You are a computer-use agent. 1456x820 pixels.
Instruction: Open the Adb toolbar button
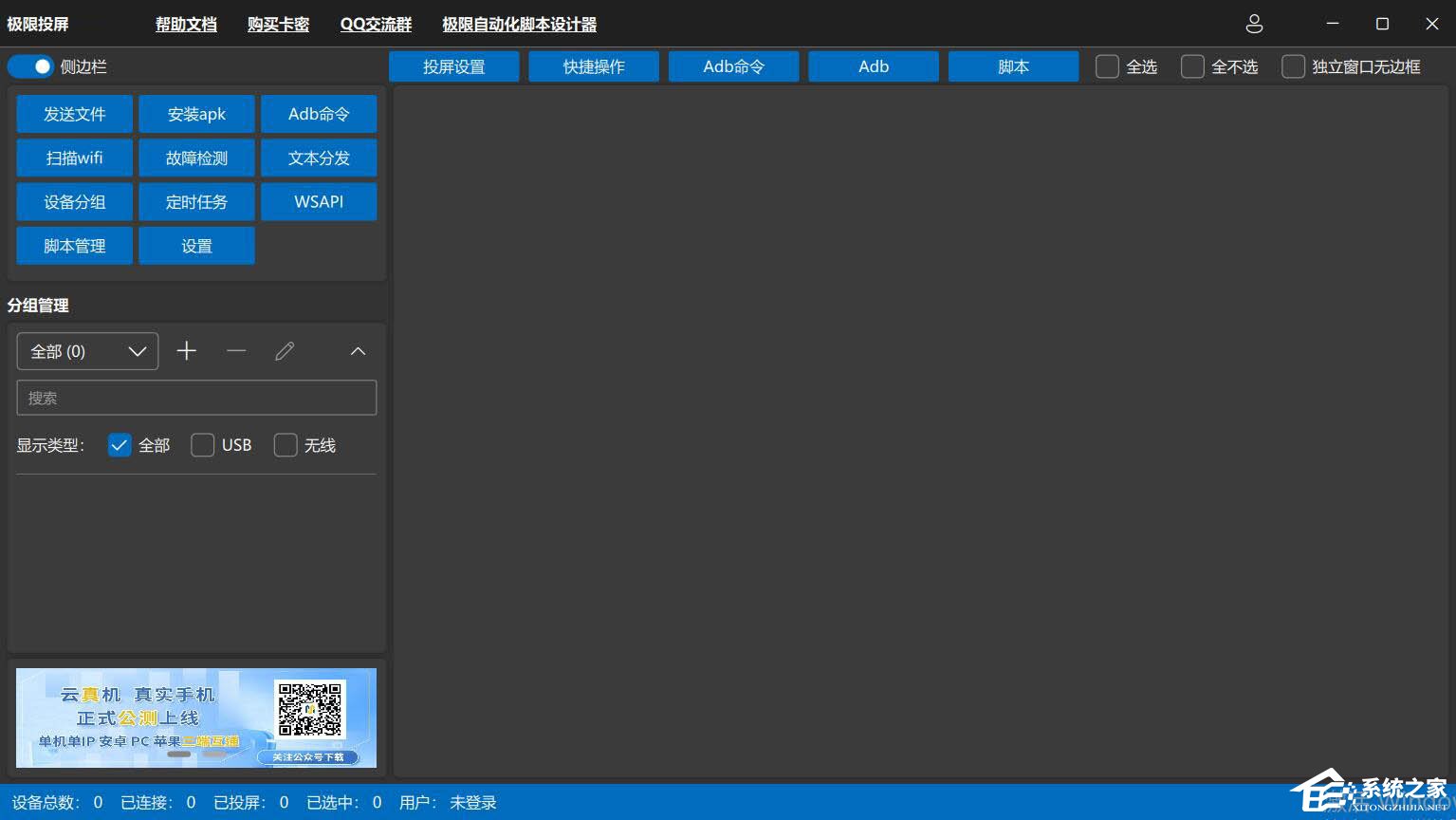pos(874,66)
